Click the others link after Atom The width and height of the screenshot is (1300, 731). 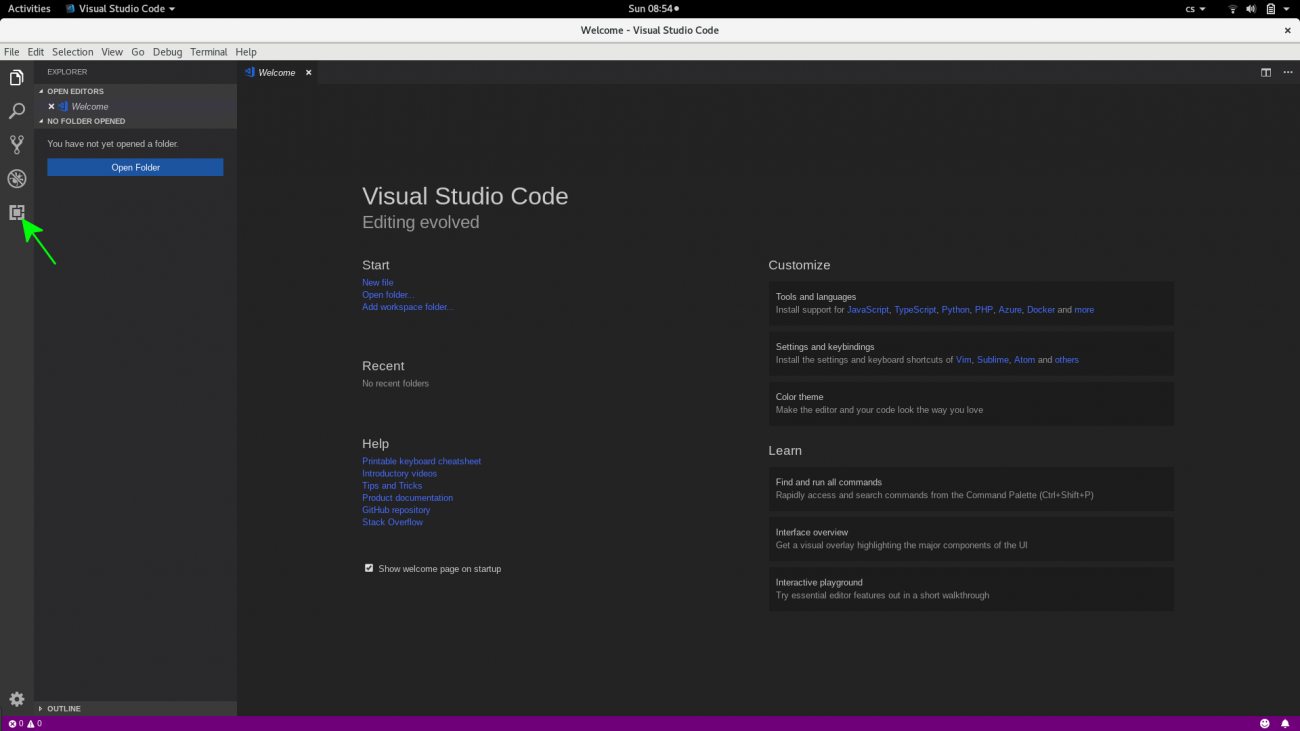[x=1067, y=360]
